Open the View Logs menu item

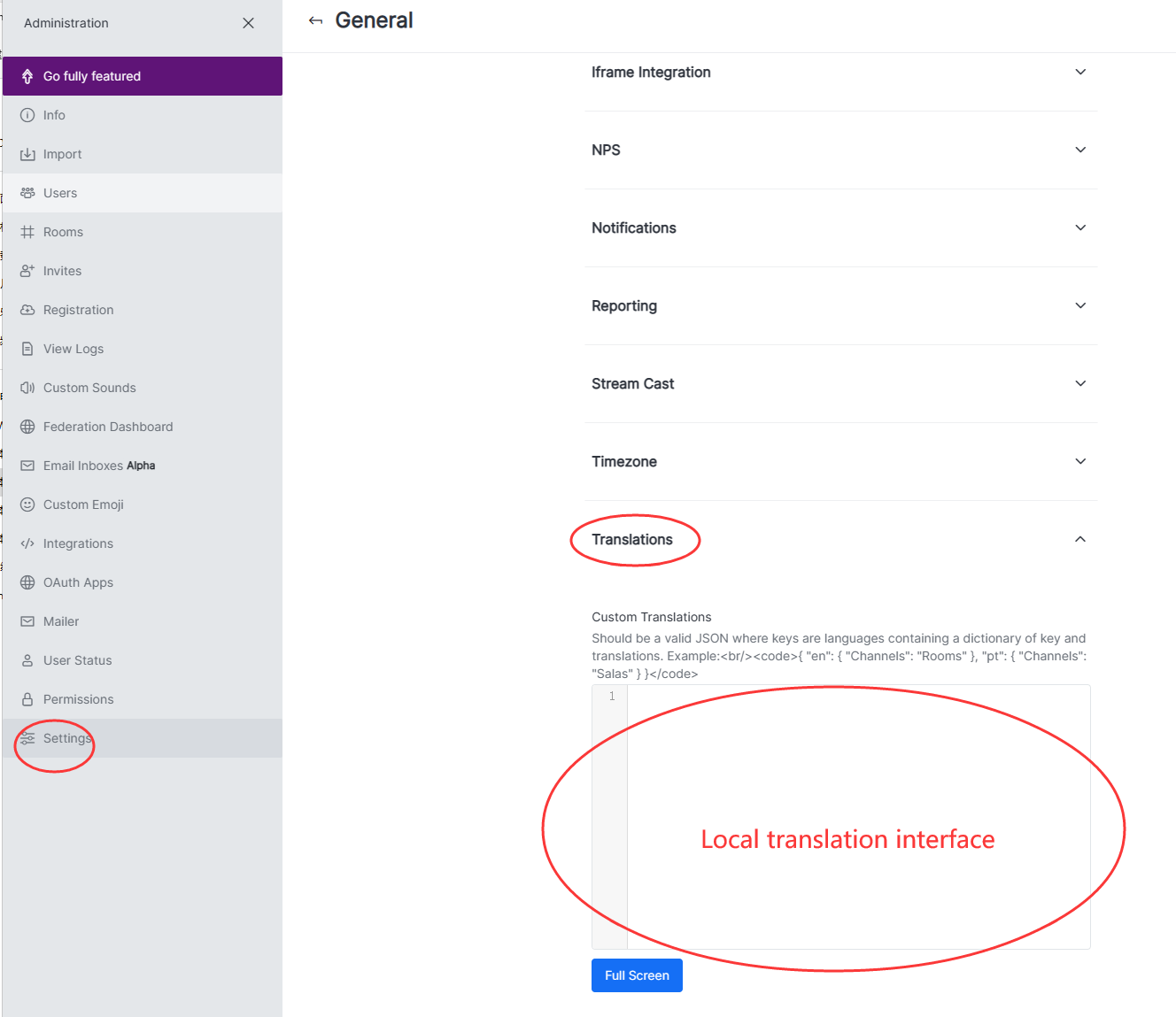[x=73, y=349]
